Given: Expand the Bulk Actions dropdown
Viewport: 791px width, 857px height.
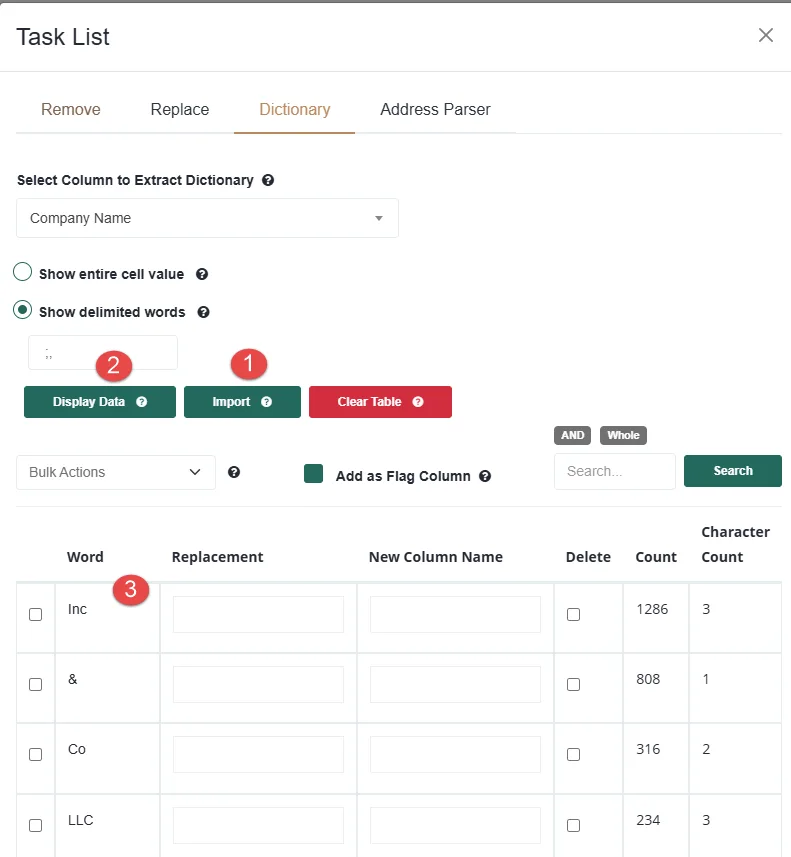Looking at the screenshot, I should click(x=116, y=472).
